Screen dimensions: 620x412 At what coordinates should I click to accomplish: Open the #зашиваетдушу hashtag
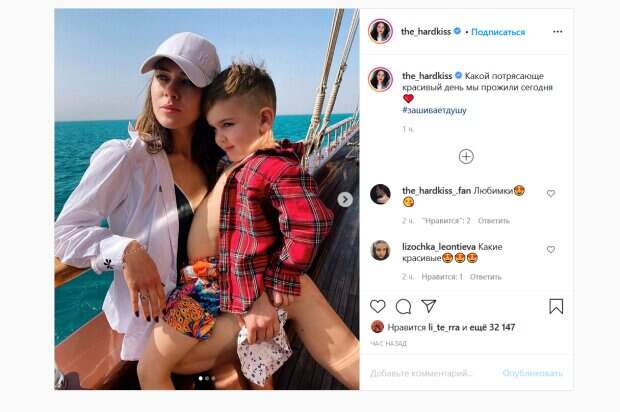pyautogui.click(x=434, y=110)
